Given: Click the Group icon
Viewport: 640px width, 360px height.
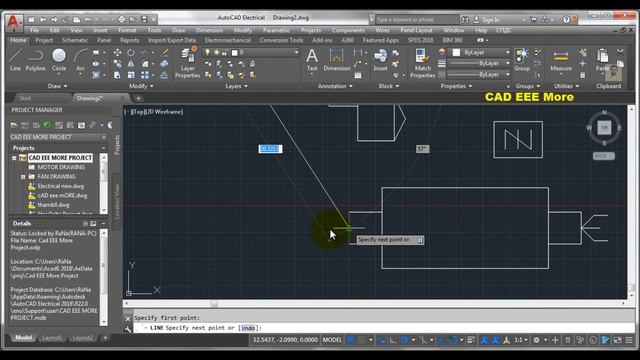Looking at the screenshot, I should coord(522,60).
